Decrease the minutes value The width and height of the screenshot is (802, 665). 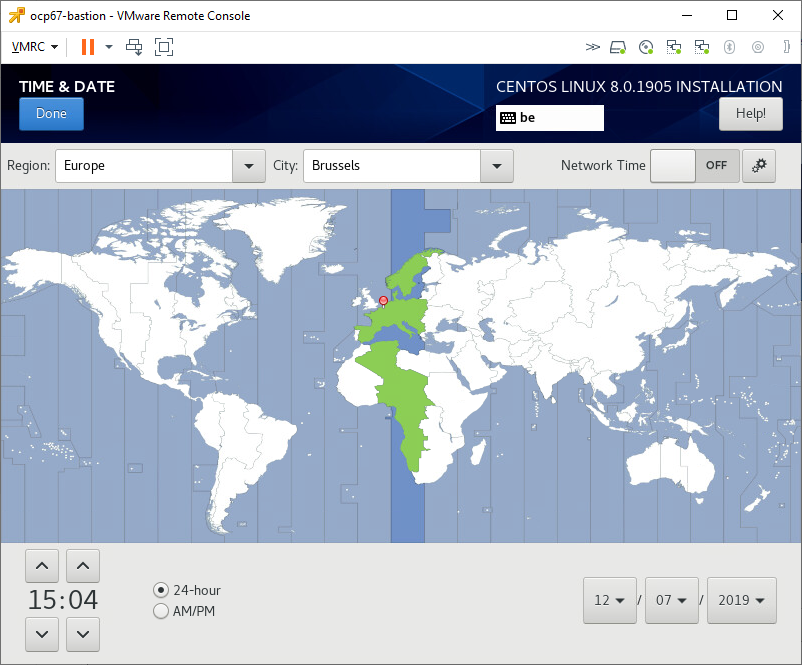pos(83,634)
